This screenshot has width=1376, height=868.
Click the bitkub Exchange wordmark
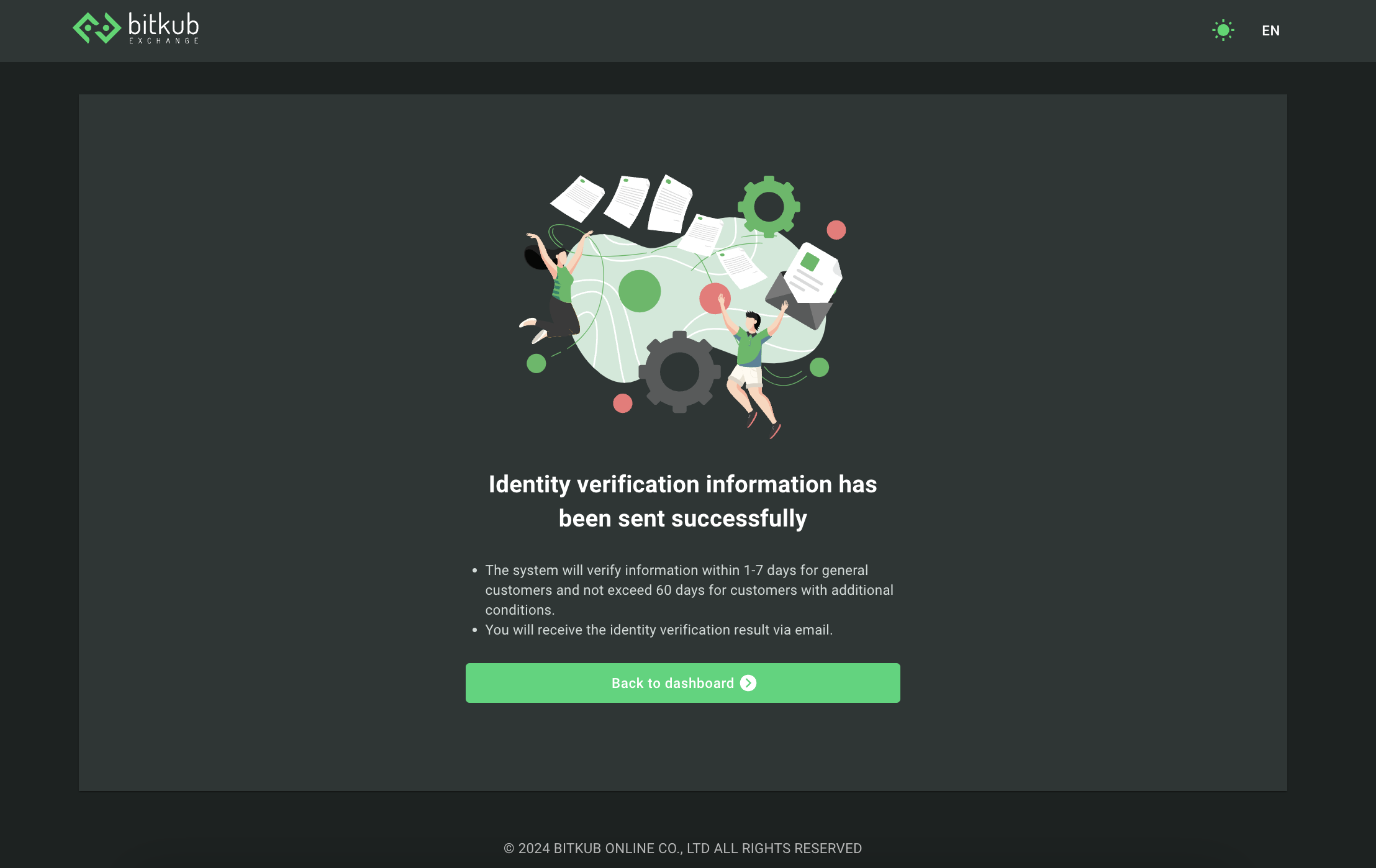click(164, 29)
